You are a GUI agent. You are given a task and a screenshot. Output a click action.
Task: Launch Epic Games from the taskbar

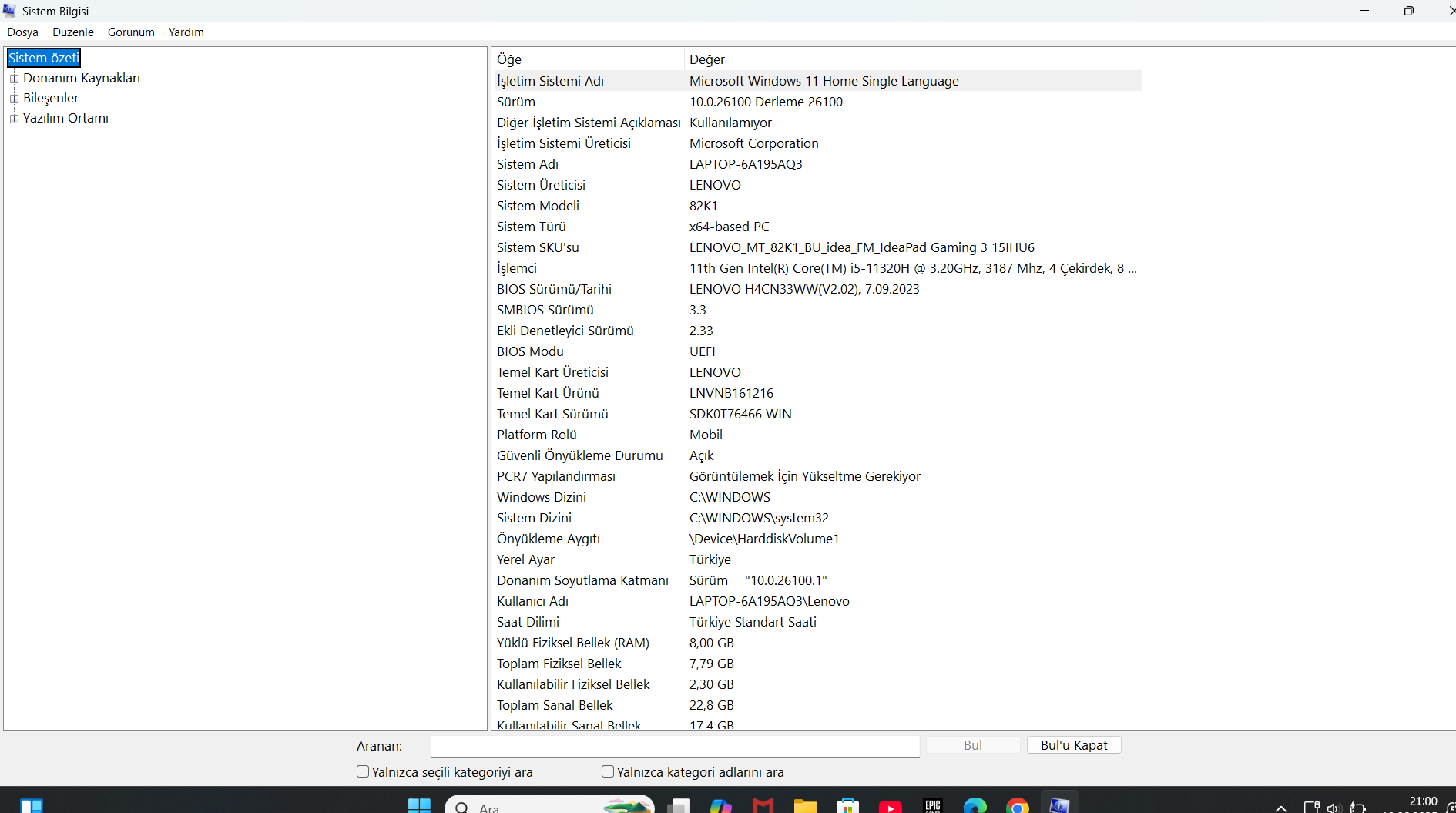click(x=932, y=806)
